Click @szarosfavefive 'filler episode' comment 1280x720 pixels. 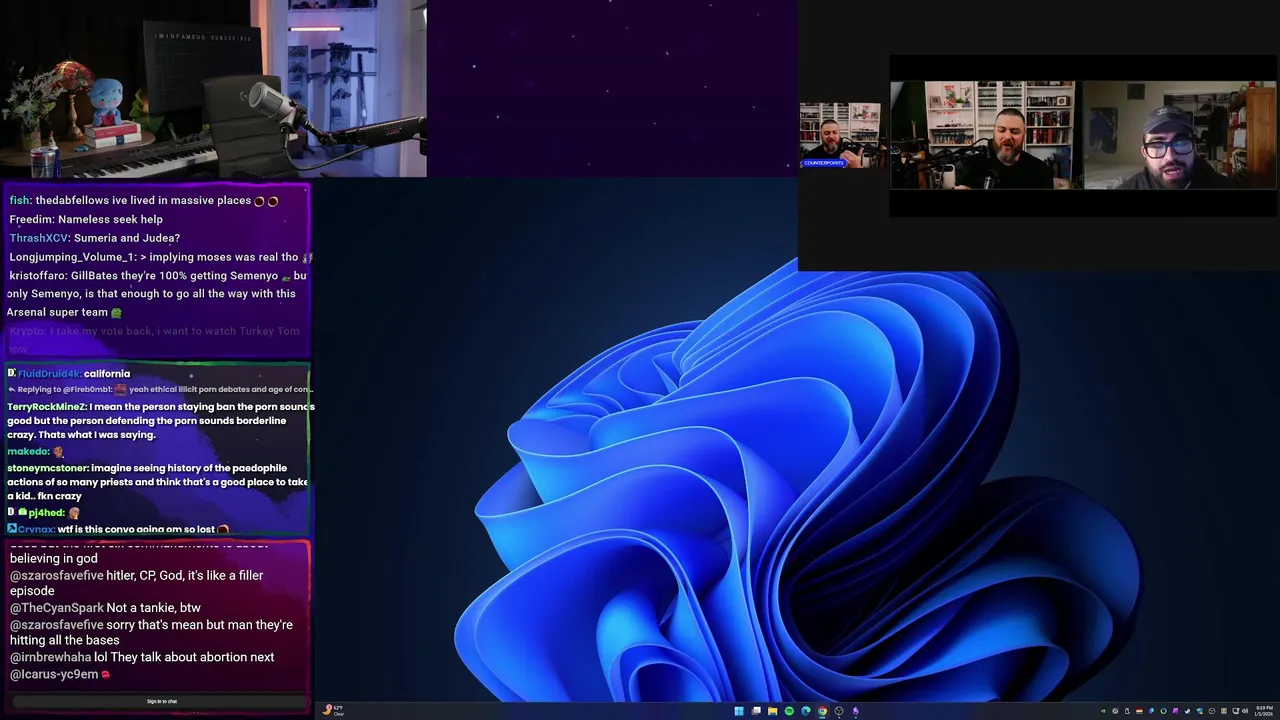[137, 583]
